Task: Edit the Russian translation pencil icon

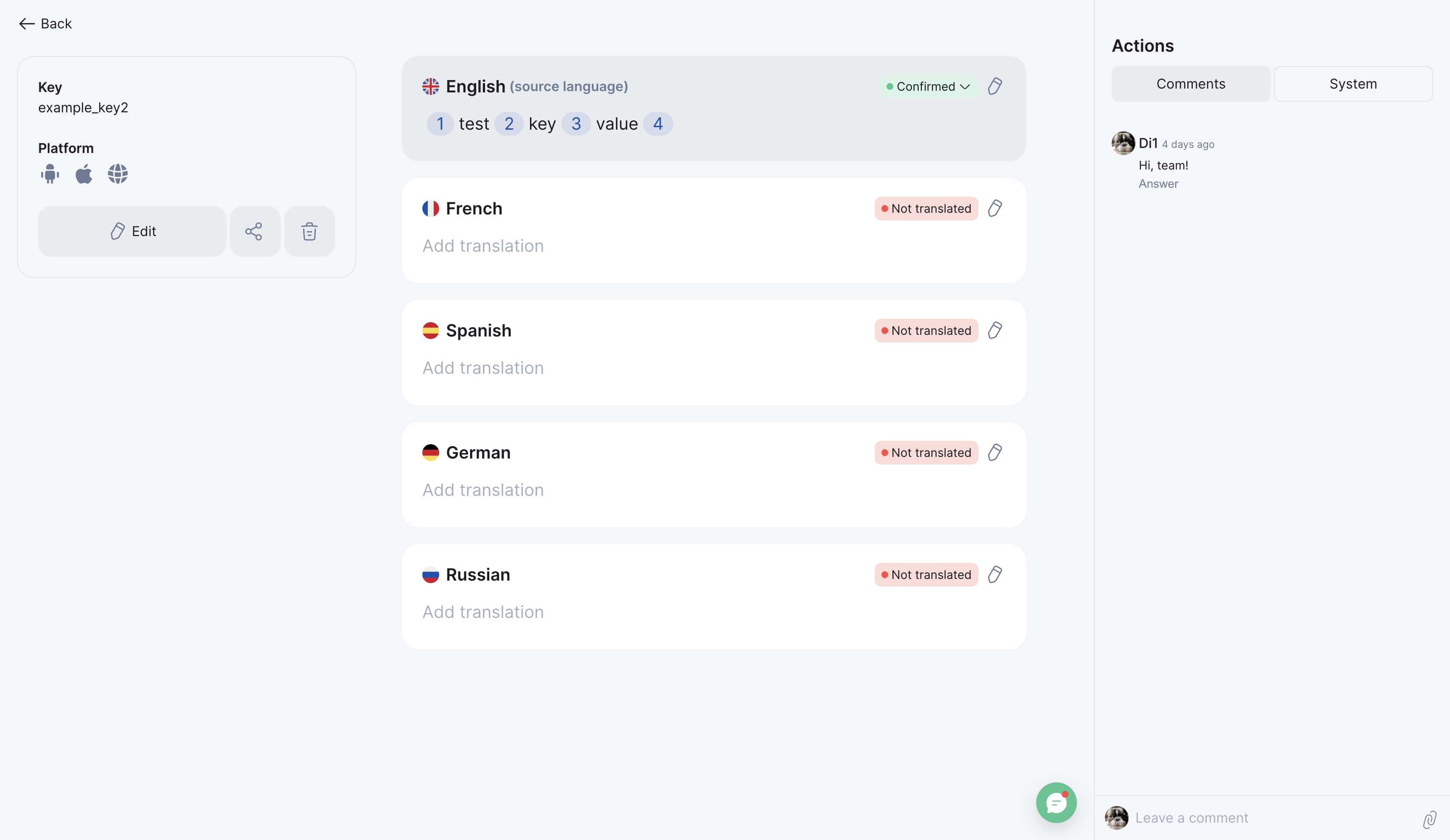Action: click(995, 574)
